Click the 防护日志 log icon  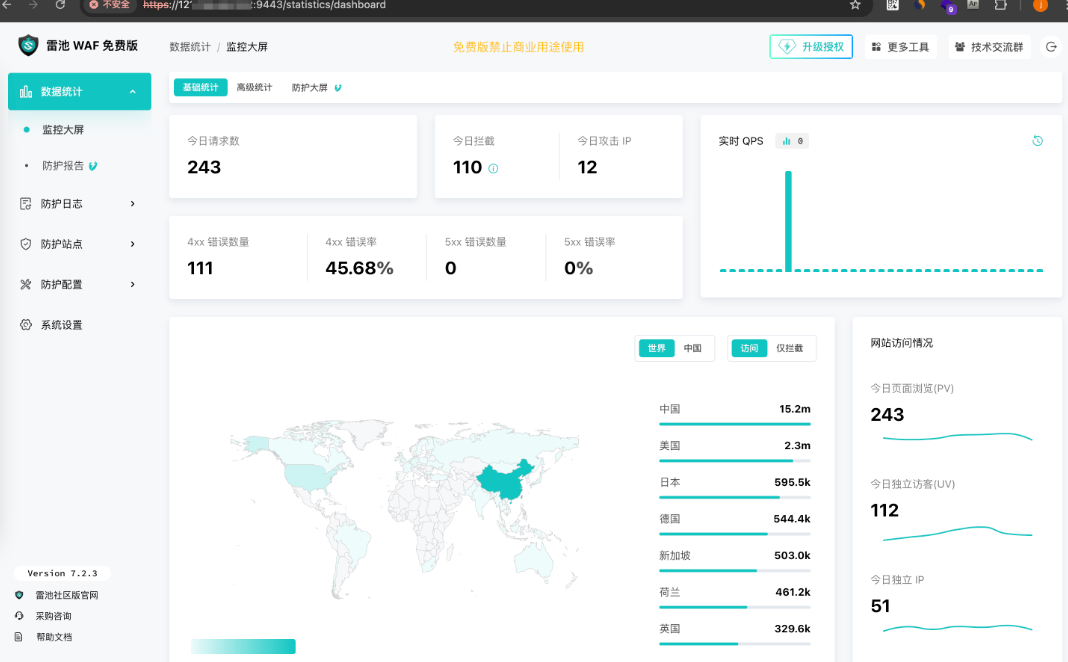coord(26,204)
